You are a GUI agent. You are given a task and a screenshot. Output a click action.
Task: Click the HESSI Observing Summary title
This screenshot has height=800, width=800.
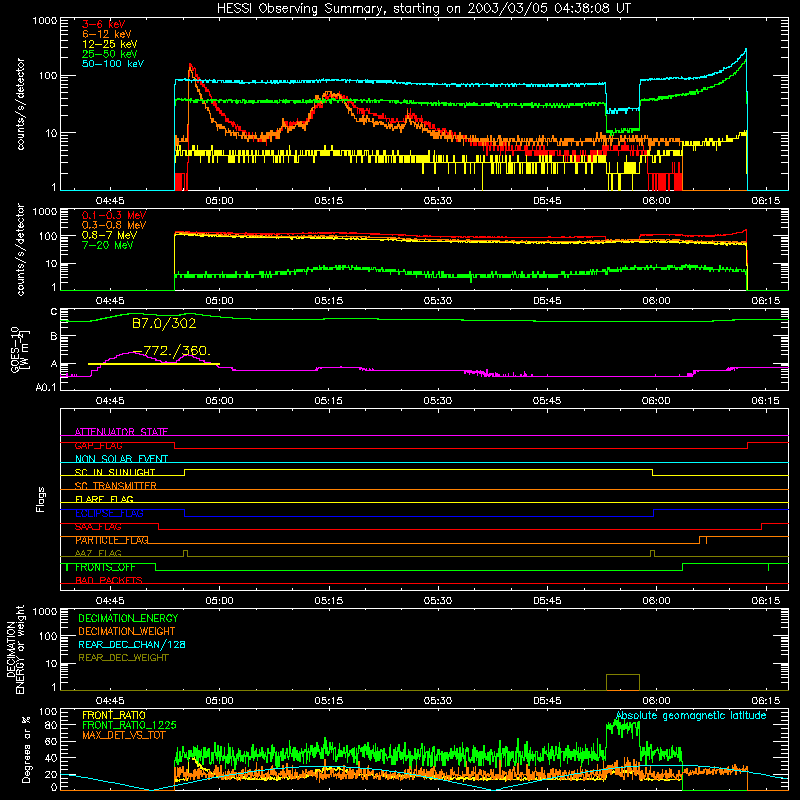click(x=423, y=9)
